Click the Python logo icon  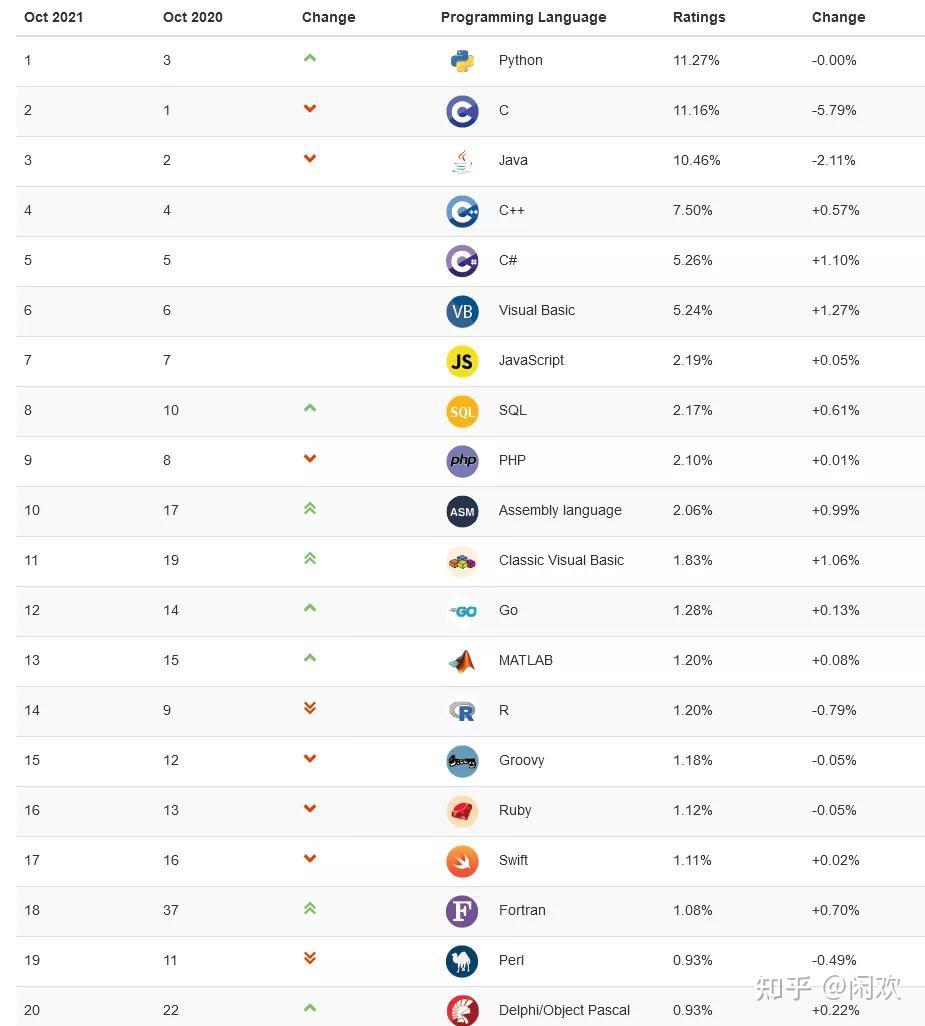462,61
